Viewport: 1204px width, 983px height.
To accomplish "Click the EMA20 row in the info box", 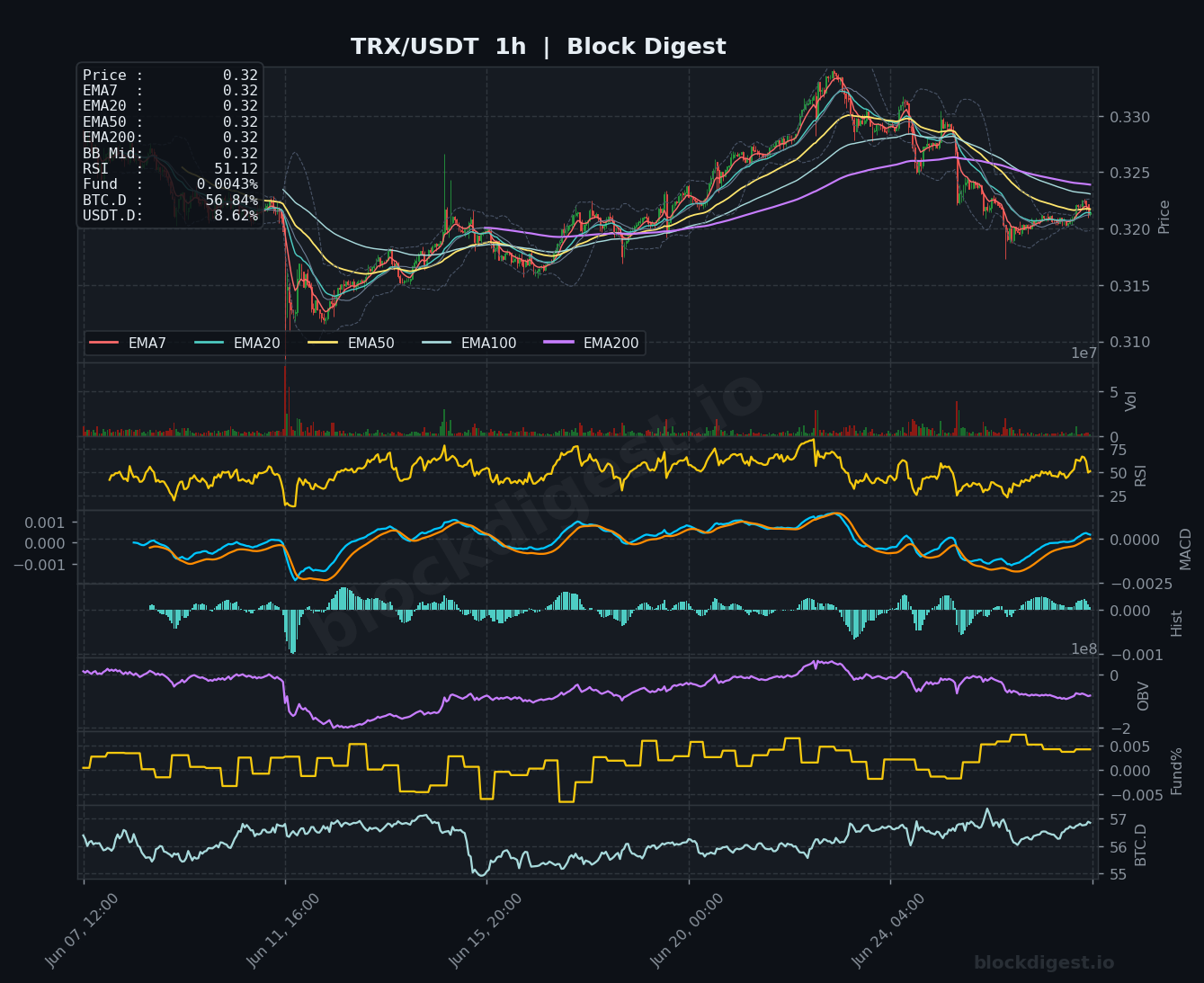I will pos(170,106).
